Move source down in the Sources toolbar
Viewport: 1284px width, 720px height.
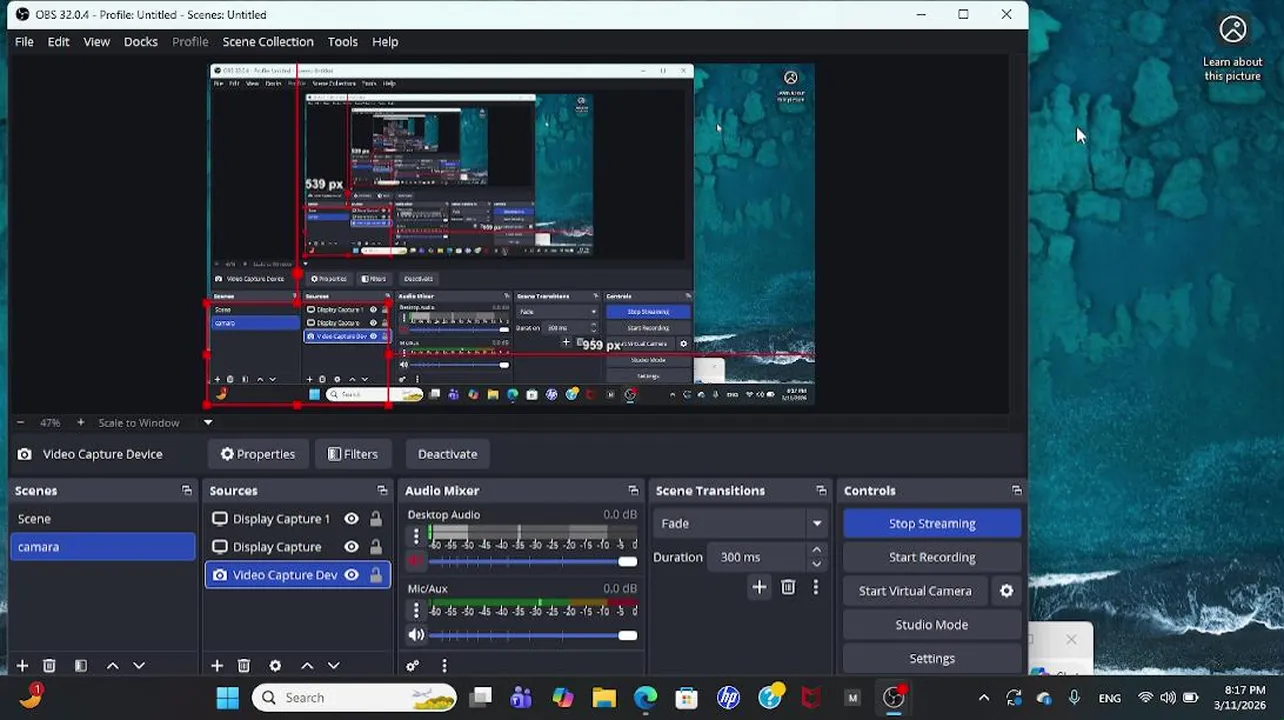coord(334,666)
